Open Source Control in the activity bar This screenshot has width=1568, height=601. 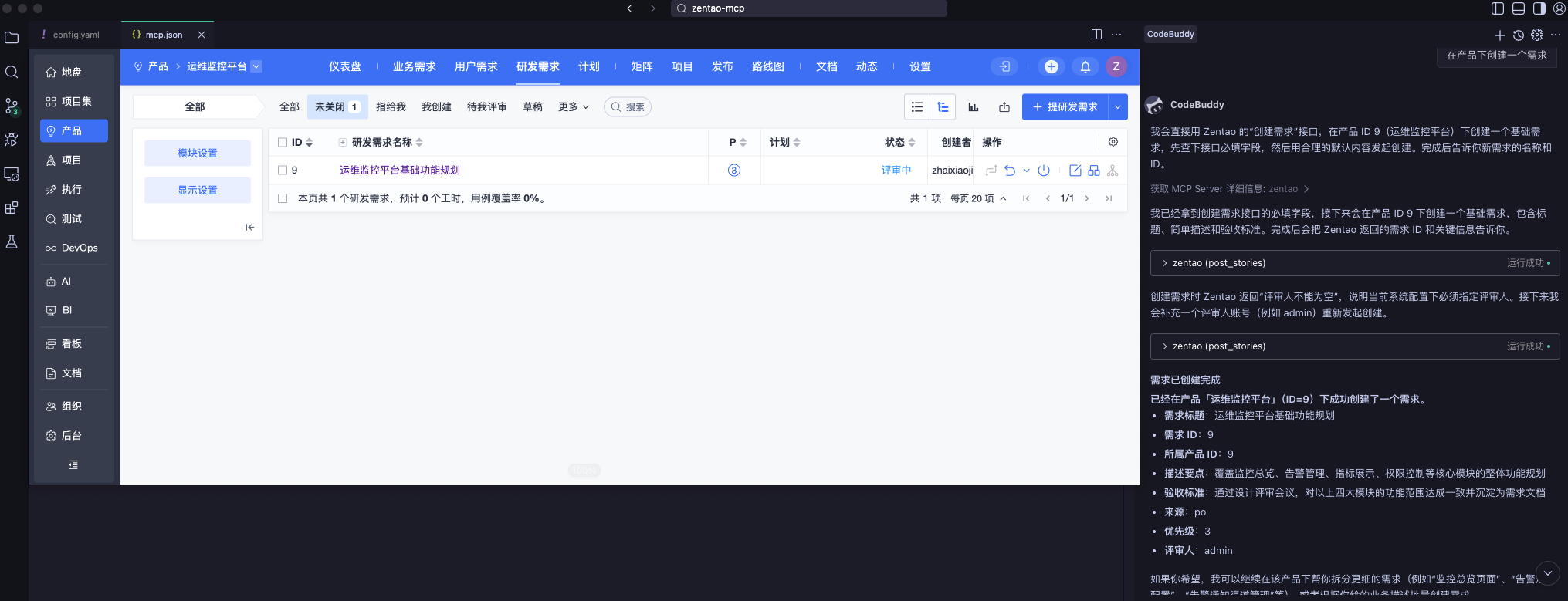[12, 106]
